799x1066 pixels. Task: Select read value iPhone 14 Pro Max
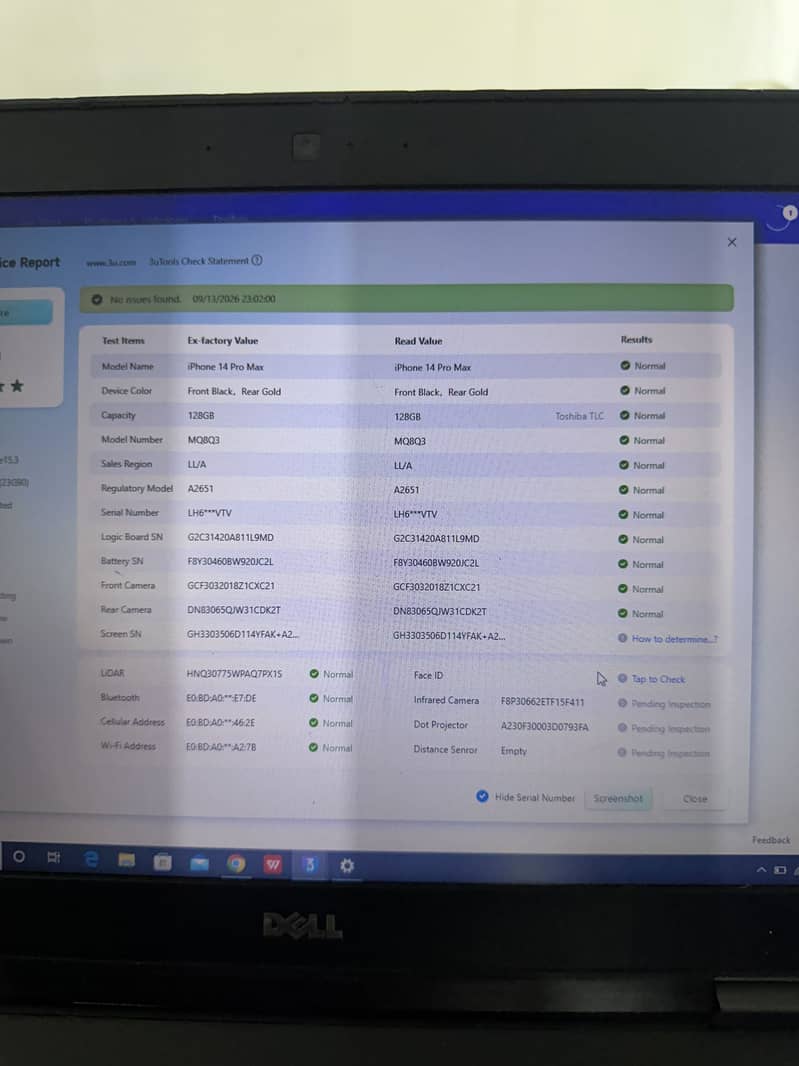(432, 367)
